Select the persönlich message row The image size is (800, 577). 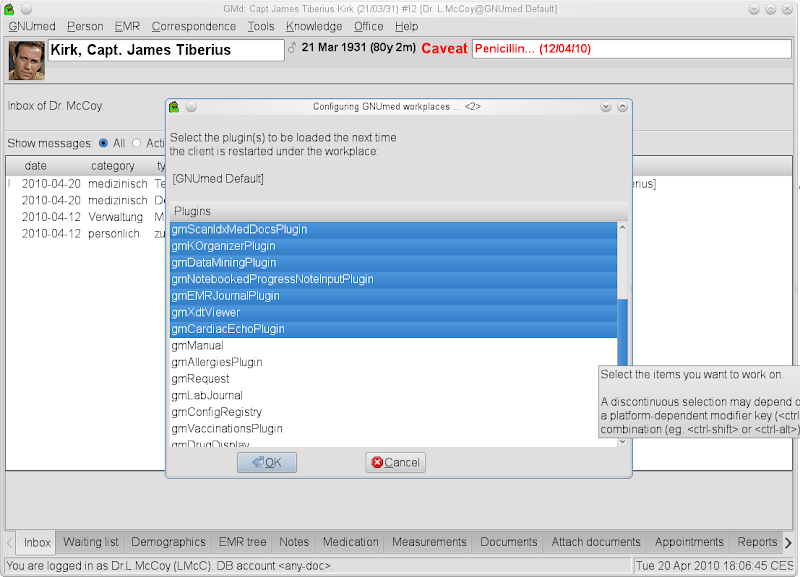point(86,234)
